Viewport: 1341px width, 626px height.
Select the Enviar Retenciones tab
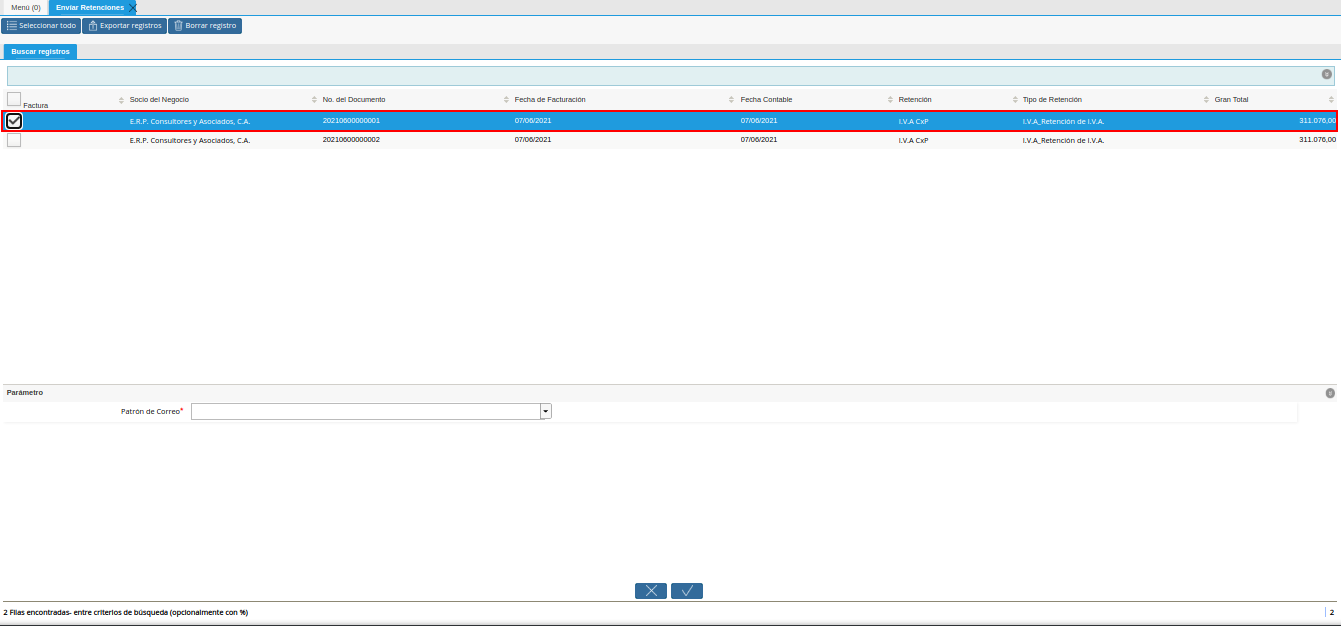[90, 7]
